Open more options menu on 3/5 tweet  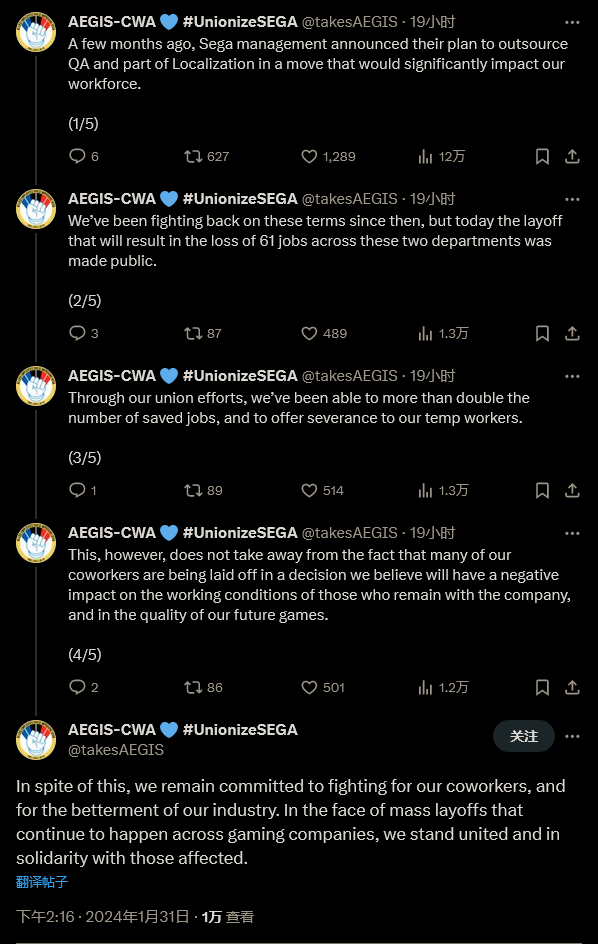(x=572, y=376)
